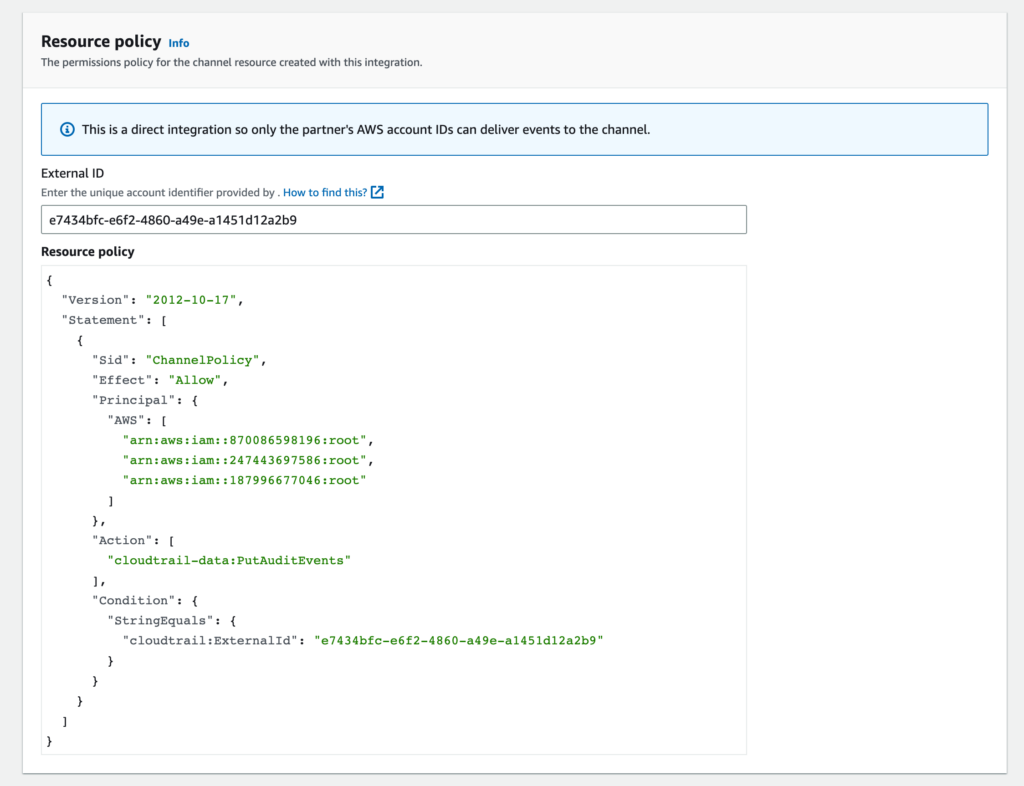Viewport: 1024px width, 786px height.
Task: Click the "Action": [ line
Action: tap(133, 541)
